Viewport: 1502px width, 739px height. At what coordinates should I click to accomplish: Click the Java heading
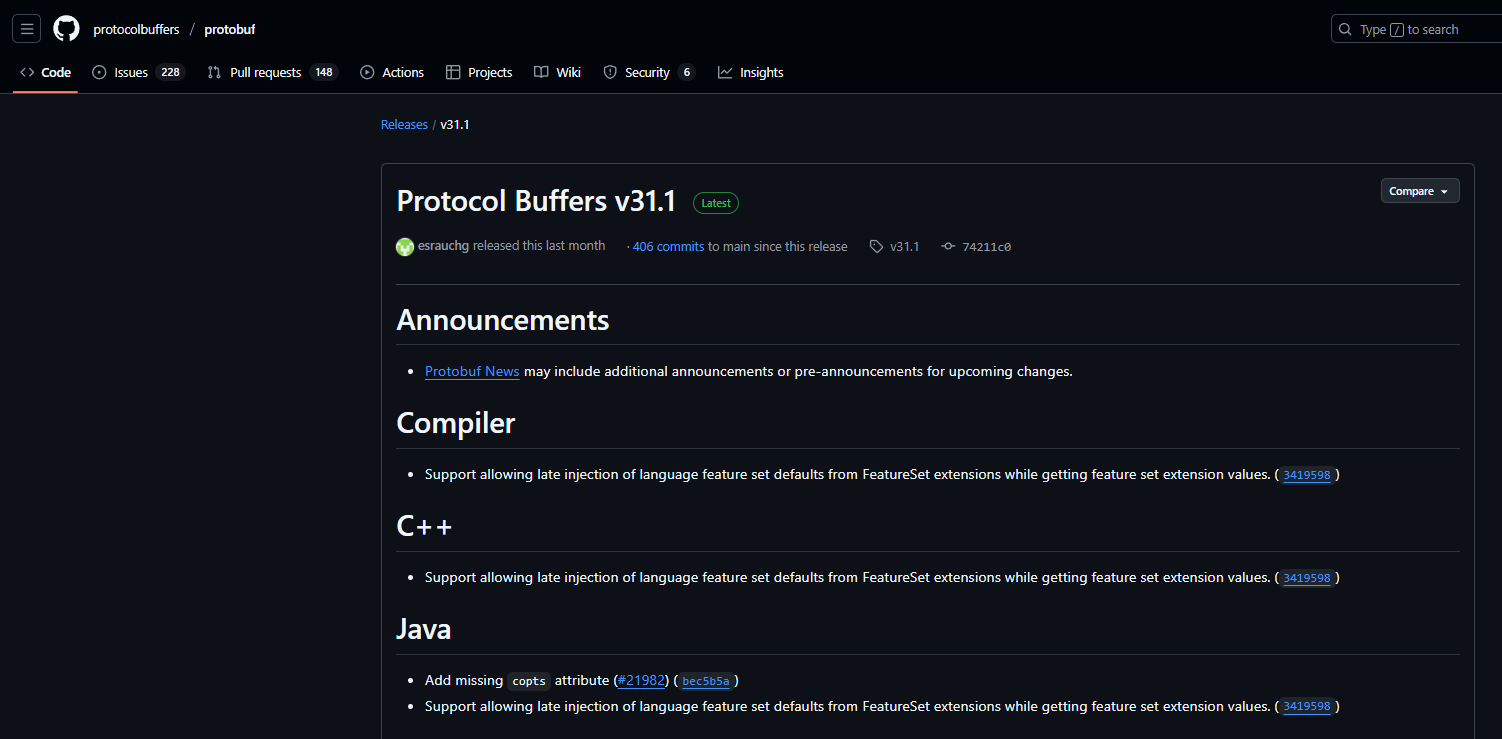click(x=424, y=629)
